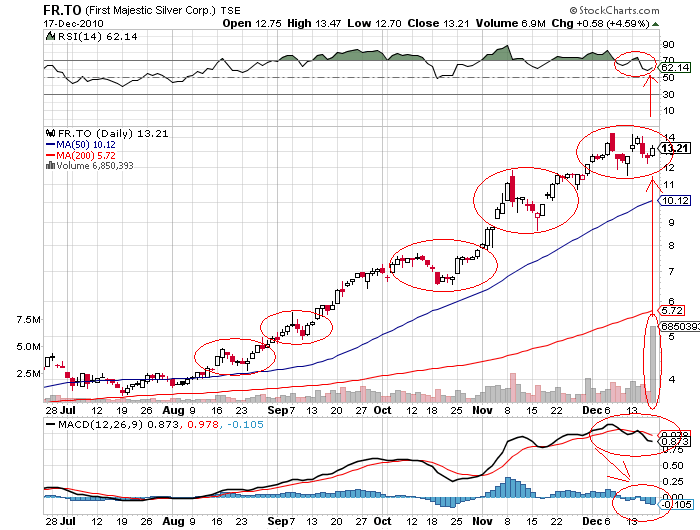Screen dimensions: 700x530
Task: Click the 5.0M volume scale label
Action: [29, 346]
